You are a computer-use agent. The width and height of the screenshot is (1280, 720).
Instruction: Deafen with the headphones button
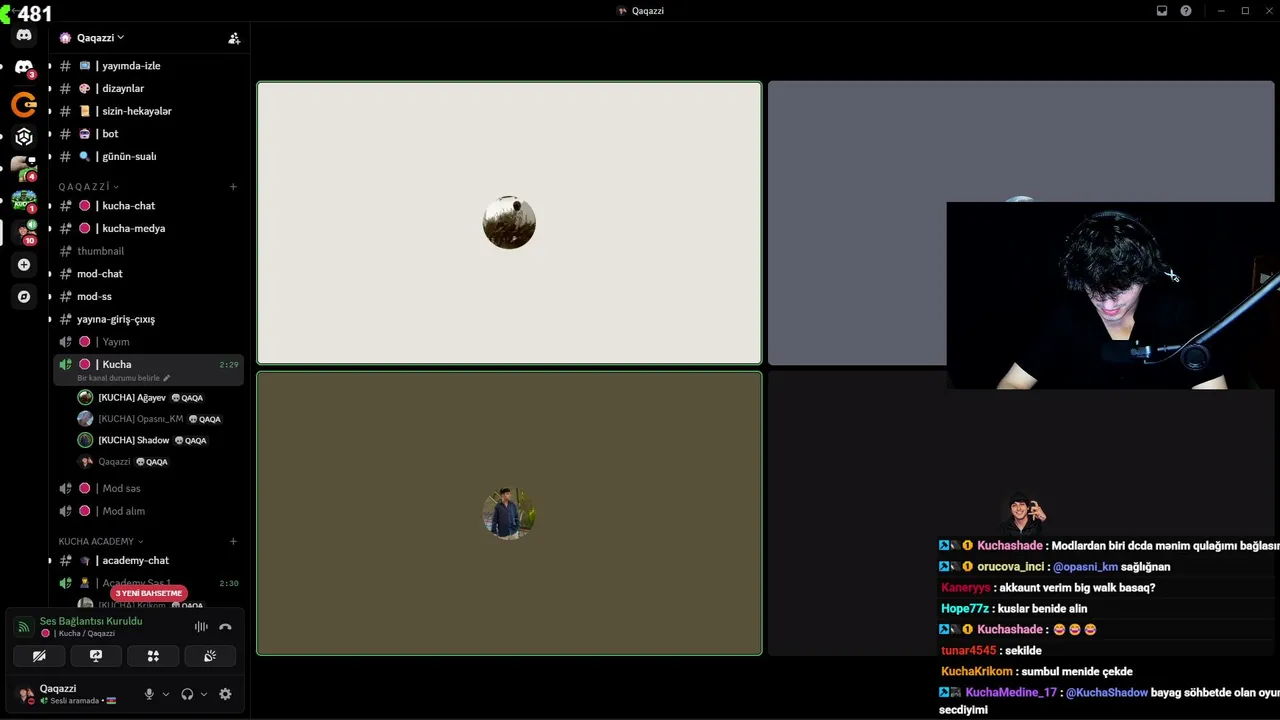point(187,694)
